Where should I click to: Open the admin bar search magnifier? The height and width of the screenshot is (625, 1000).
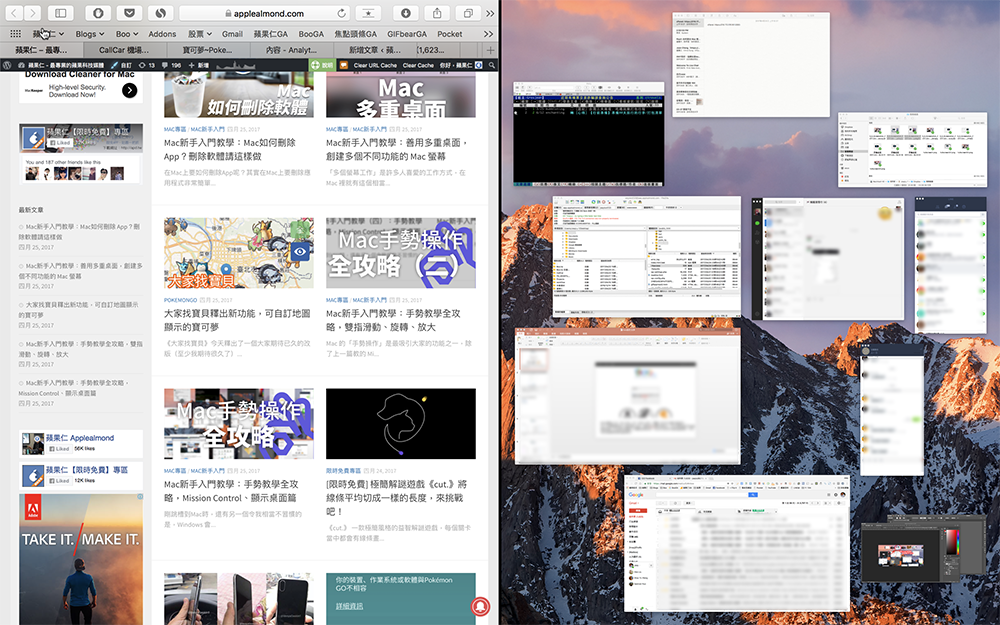[x=492, y=65]
